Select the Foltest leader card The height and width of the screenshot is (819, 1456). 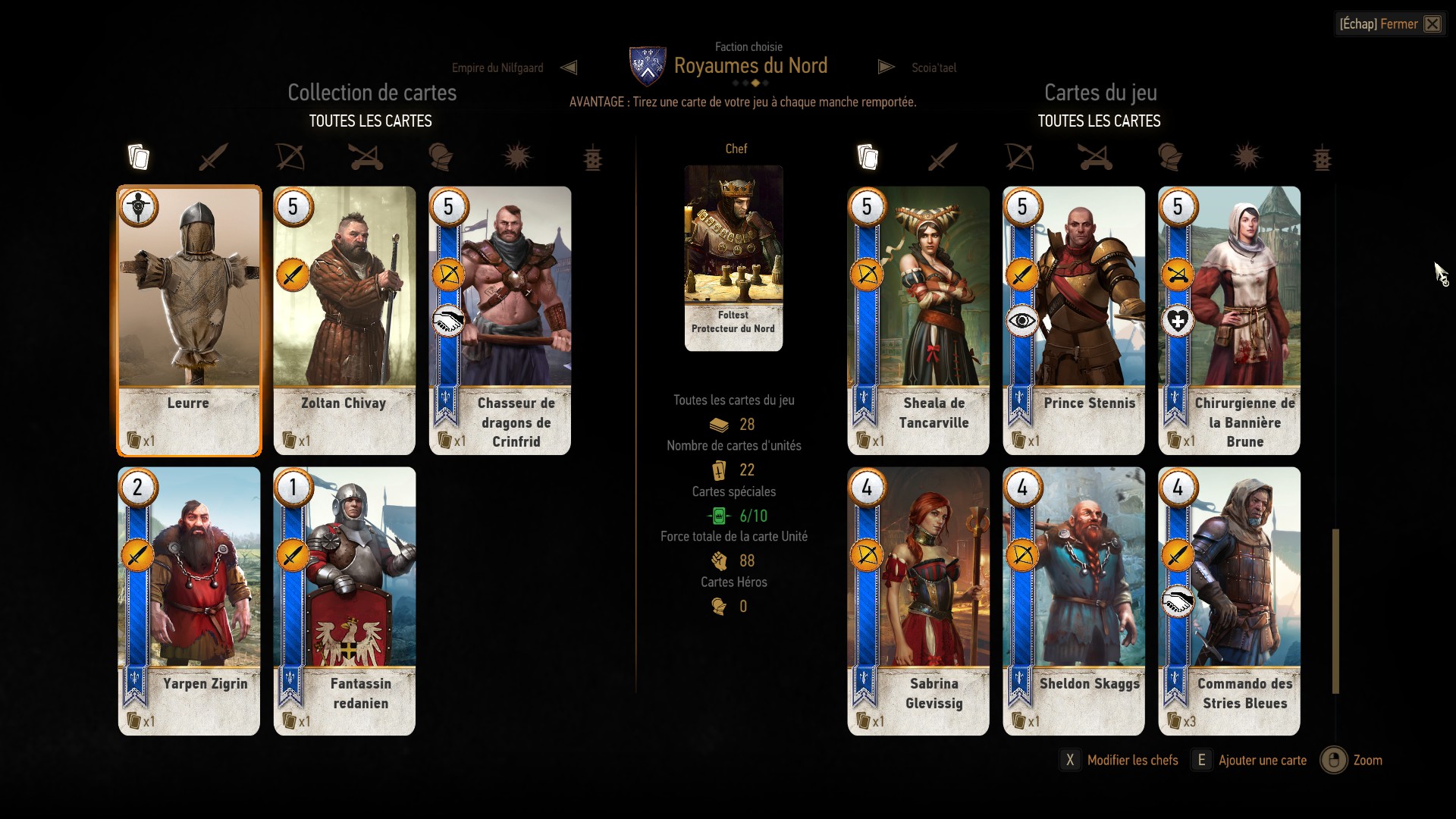[733, 258]
